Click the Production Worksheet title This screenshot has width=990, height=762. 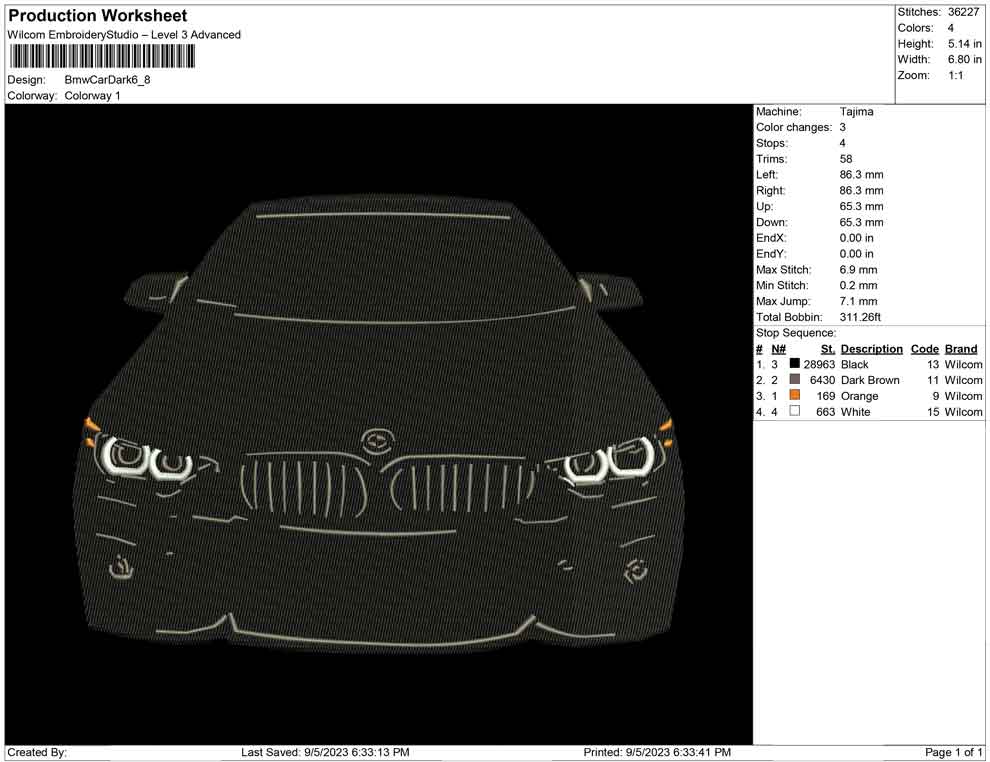(97, 16)
